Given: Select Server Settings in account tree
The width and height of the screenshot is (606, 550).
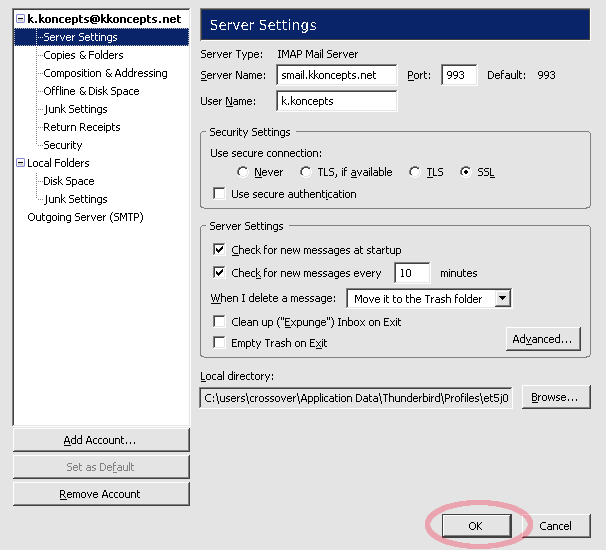Looking at the screenshot, I should 80,37.
